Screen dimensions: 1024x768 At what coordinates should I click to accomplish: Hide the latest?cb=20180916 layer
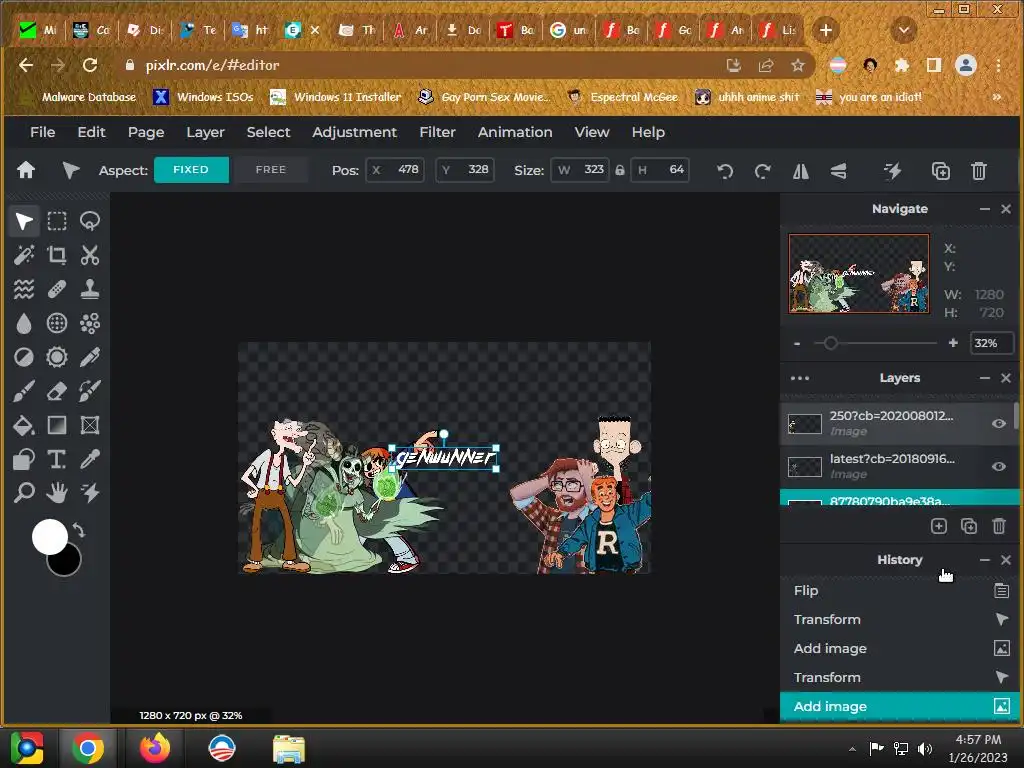coord(999,466)
